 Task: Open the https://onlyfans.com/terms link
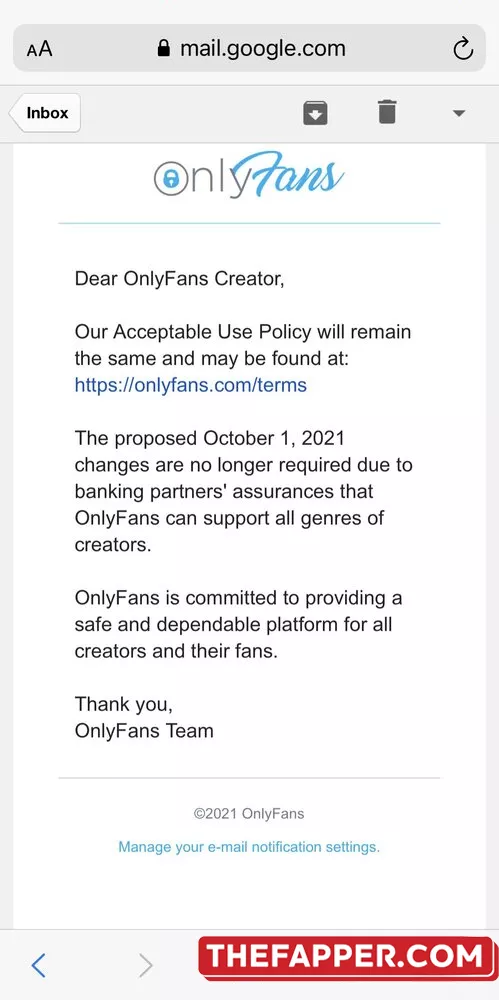pos(191,385)
